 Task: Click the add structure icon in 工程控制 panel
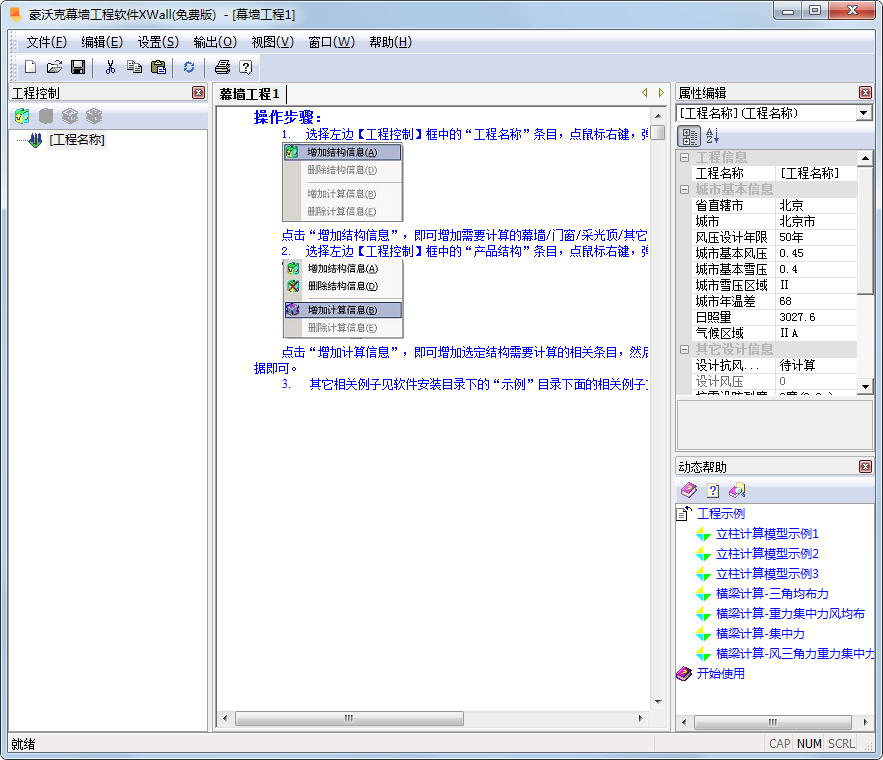point(22,116)
